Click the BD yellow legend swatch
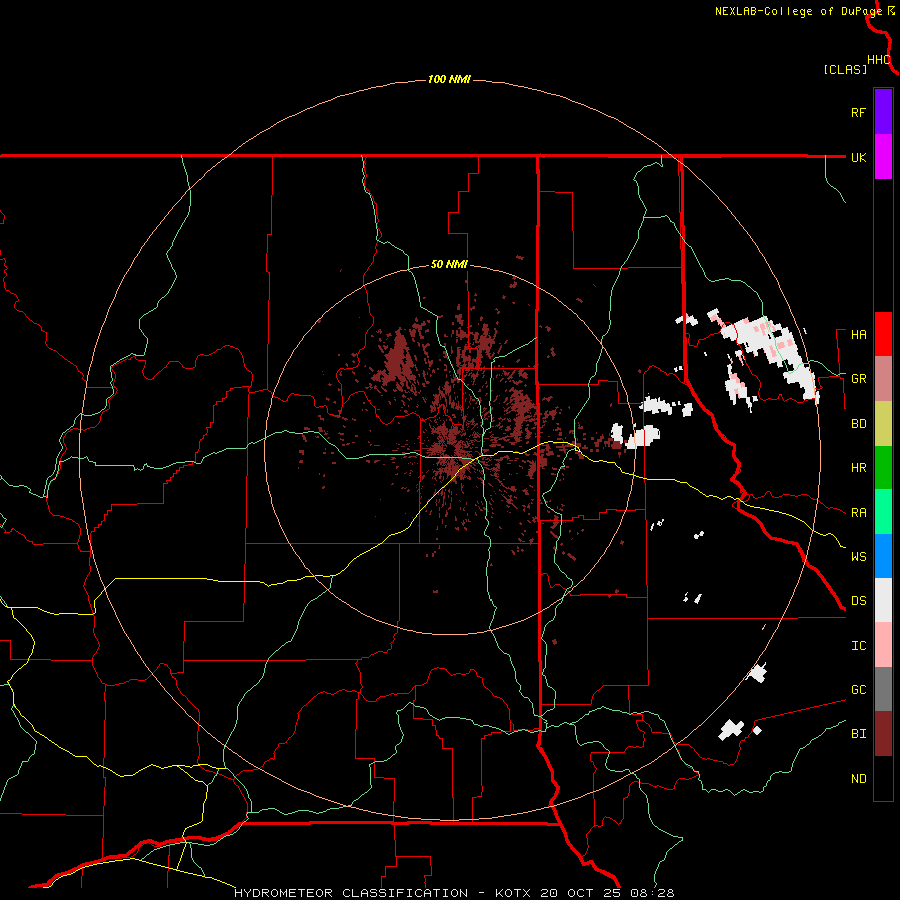Image resolution: width=900 pixels, height=900 pixels. coord(883,424)
